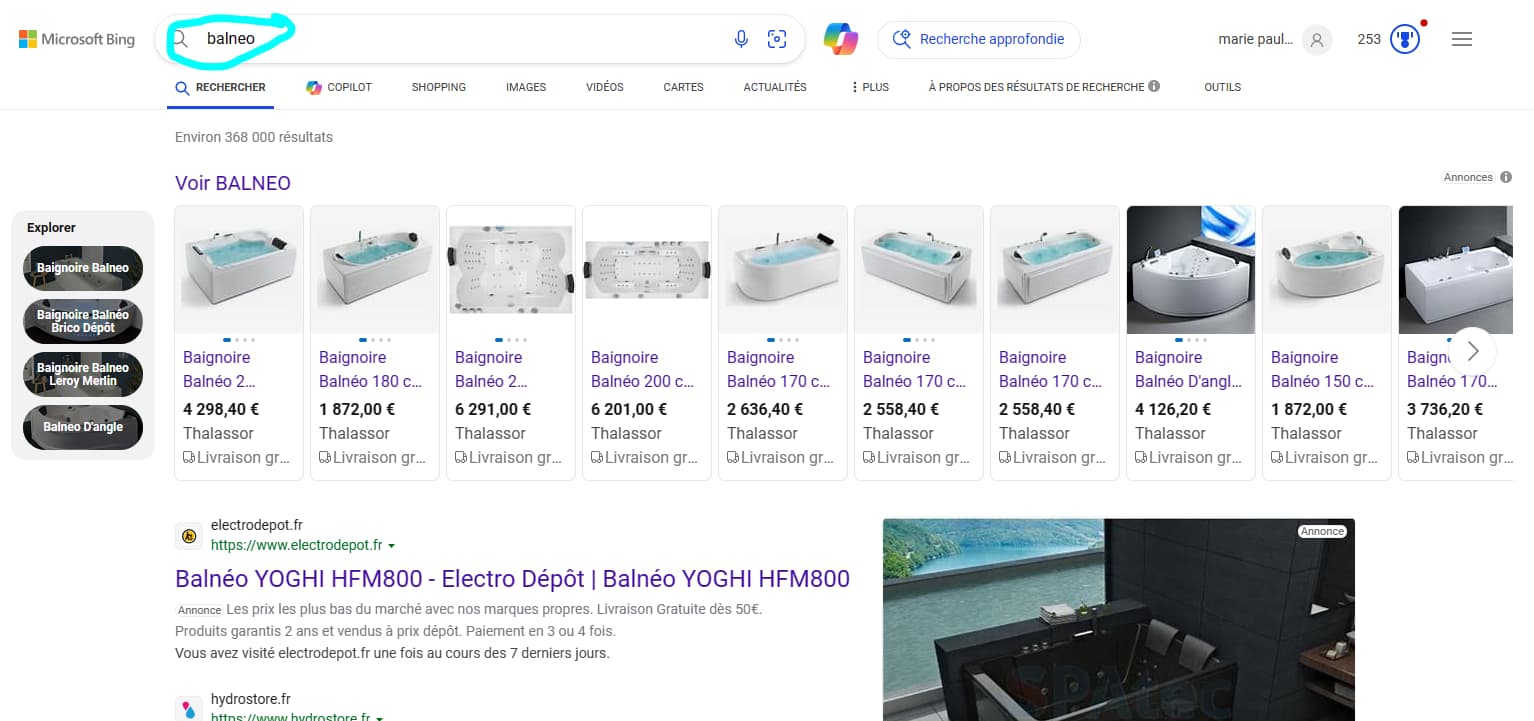This screenshot has height=721, width=1534.
Task: Click delivery truck icon under 4 126,20 €
Action: click(1141, 458)
